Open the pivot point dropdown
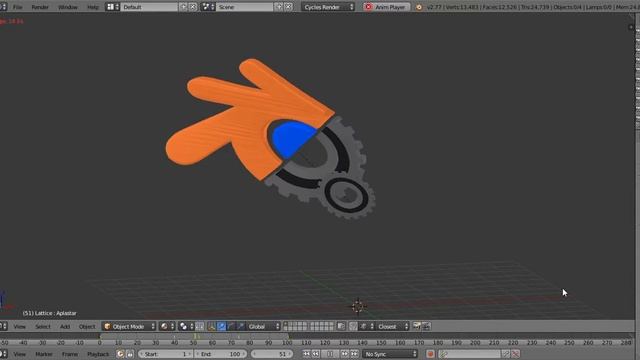The image size is (640, 360). click(x=186, y=326)
